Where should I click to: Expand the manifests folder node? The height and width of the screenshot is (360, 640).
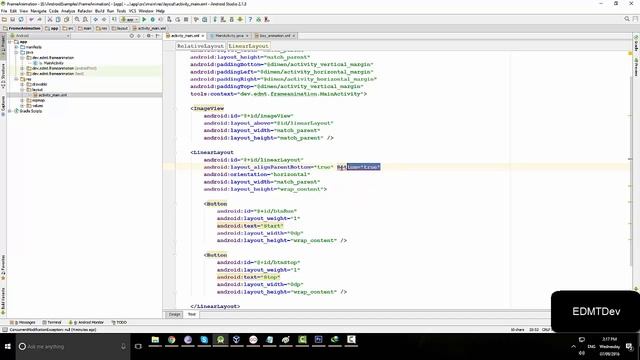point(16,47)
